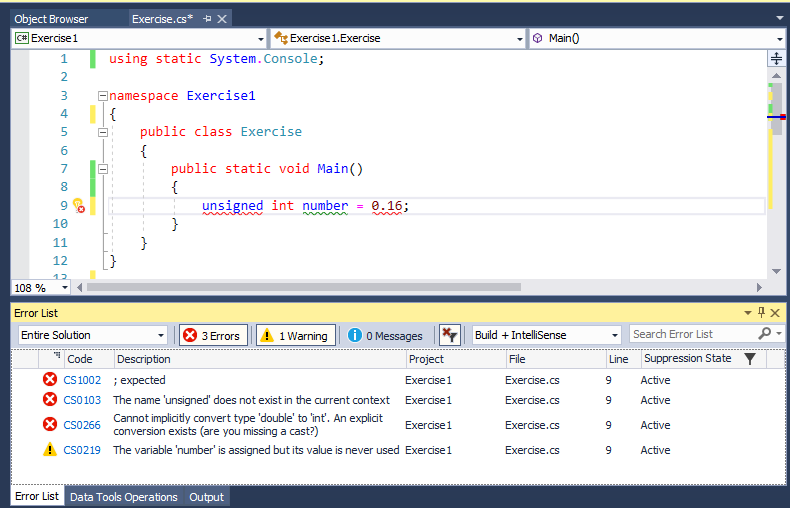Click the Search Error List field
The image size is (790, 508).
(693, 334)
